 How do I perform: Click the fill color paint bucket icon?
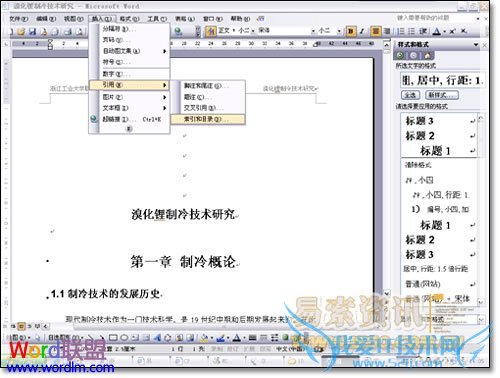coord(204,338)
